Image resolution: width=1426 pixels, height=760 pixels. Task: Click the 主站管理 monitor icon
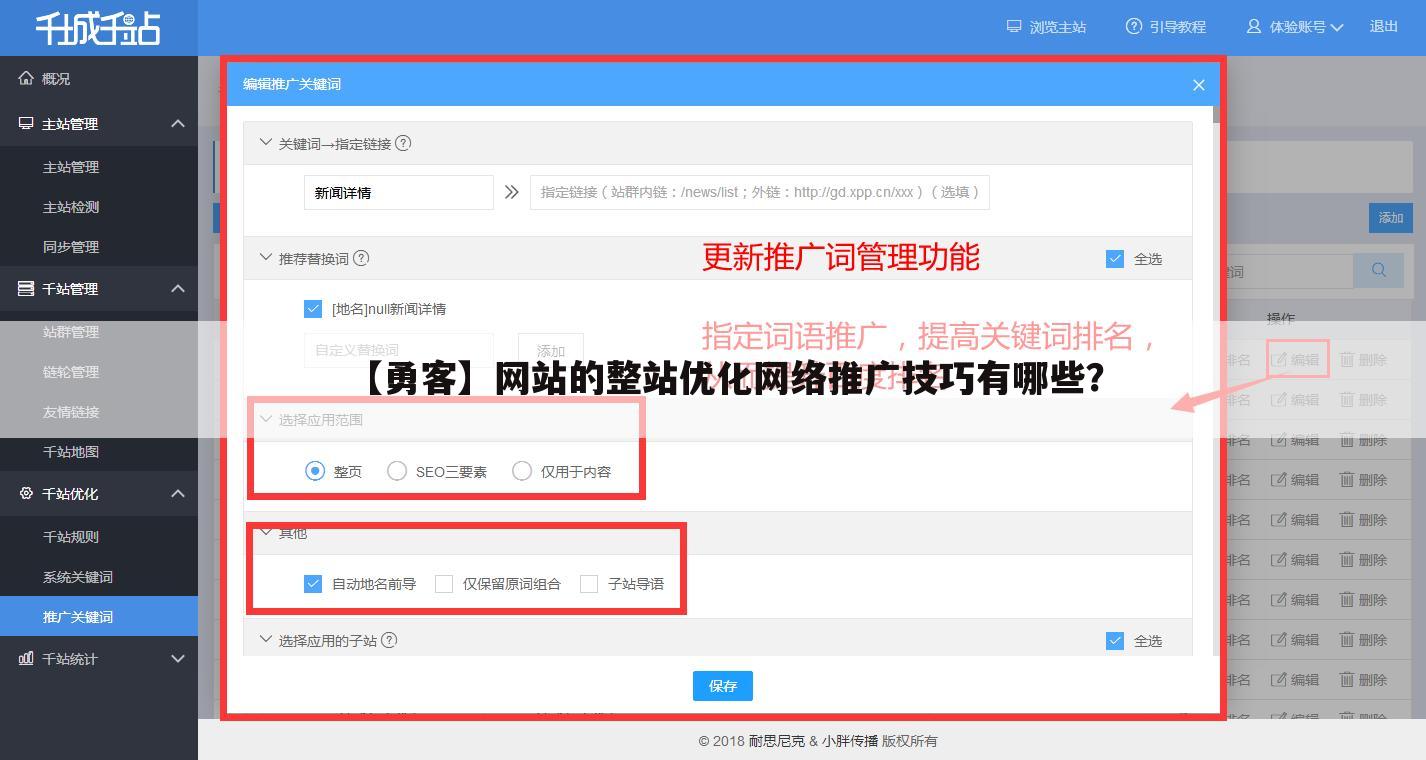(26, 123)
